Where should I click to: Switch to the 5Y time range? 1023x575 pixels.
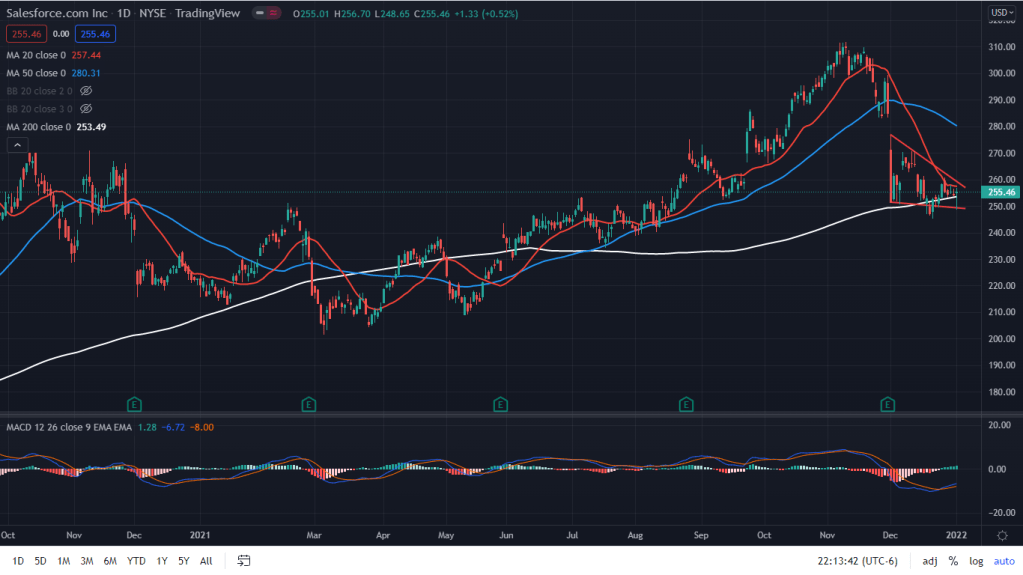click(182, 561)
